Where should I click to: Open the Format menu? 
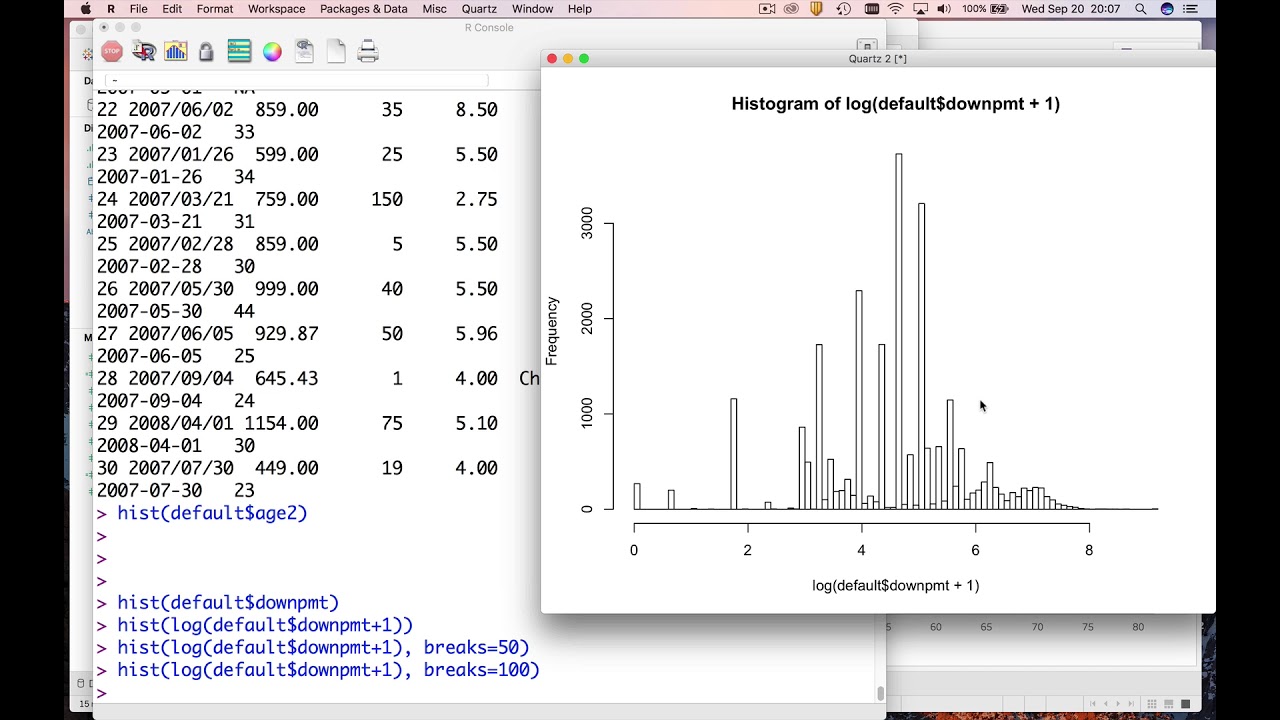[x=215, y=9]
